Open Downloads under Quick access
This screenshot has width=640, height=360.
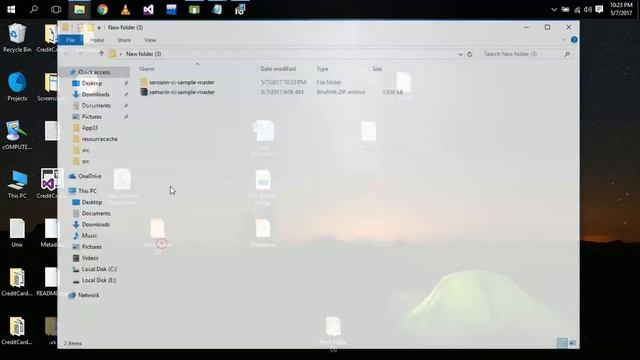tap(96, 94)
